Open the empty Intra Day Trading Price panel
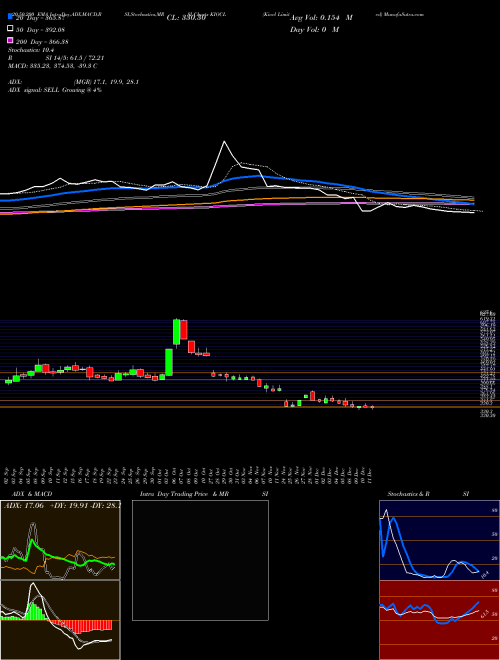The width and height of the screenshot is (500, 660). [200, 560]
